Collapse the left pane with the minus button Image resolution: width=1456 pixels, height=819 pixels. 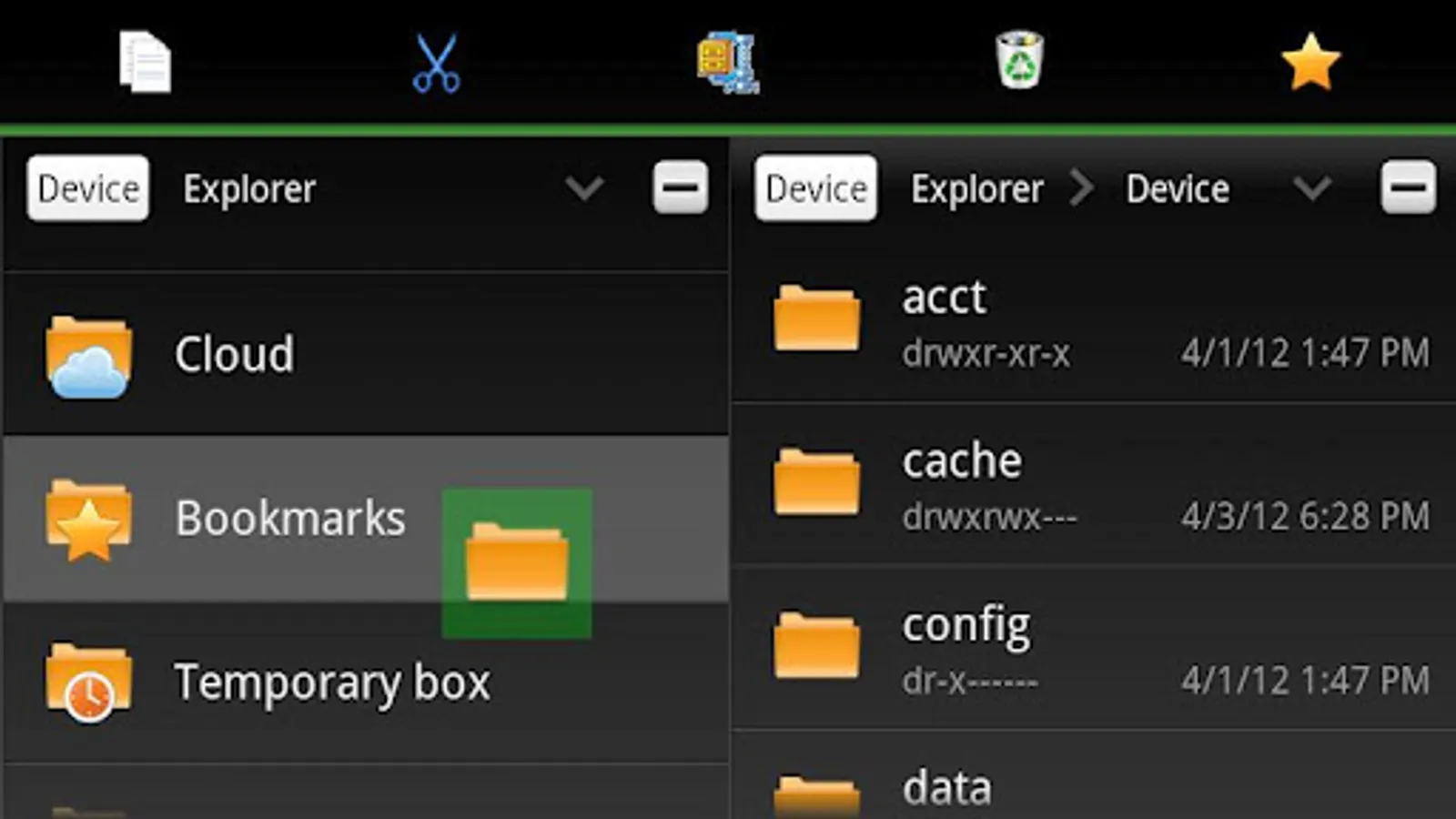tap(680, 188)
